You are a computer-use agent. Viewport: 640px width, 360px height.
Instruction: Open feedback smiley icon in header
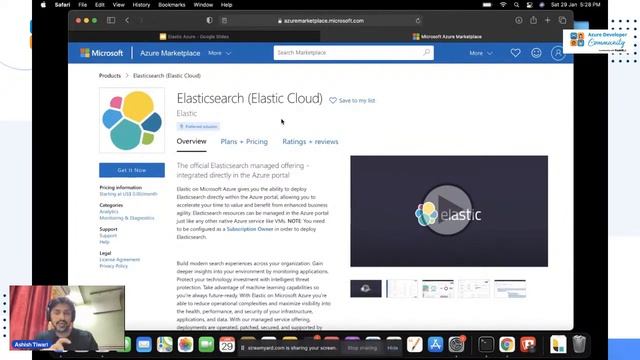click(x=536, y=53)
